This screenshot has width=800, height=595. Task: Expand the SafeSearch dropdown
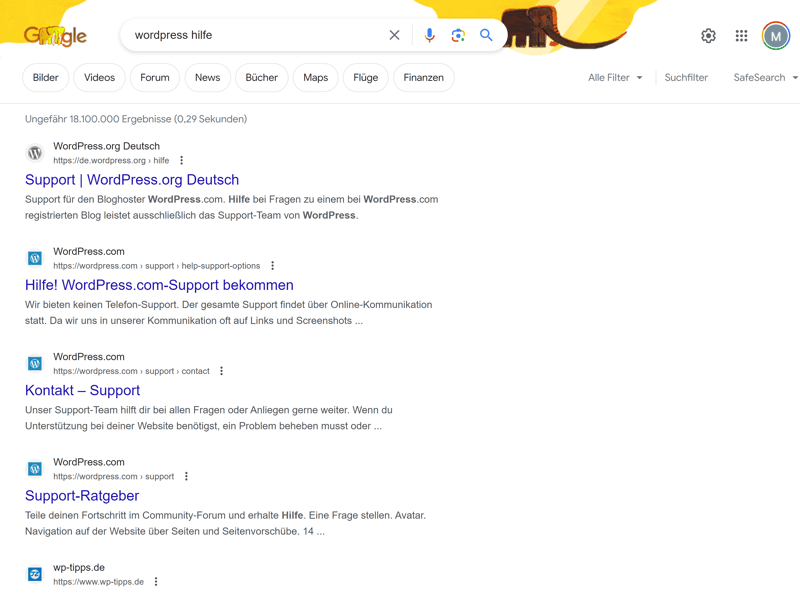pos(765,77)
